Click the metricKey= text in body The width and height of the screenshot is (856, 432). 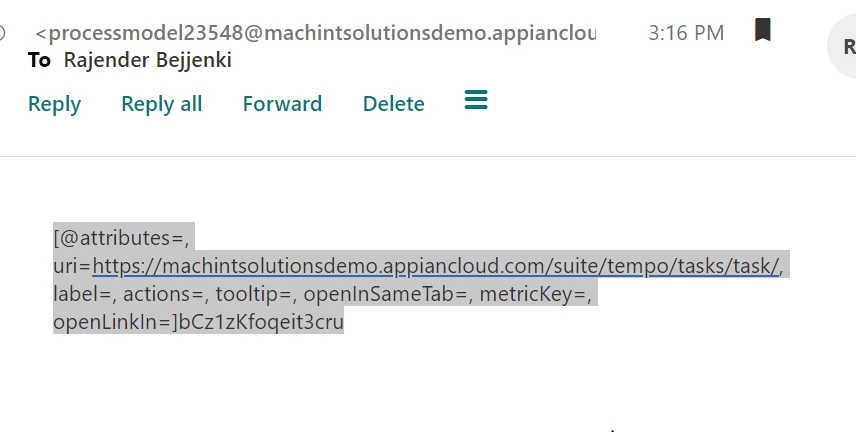point(535,294)
